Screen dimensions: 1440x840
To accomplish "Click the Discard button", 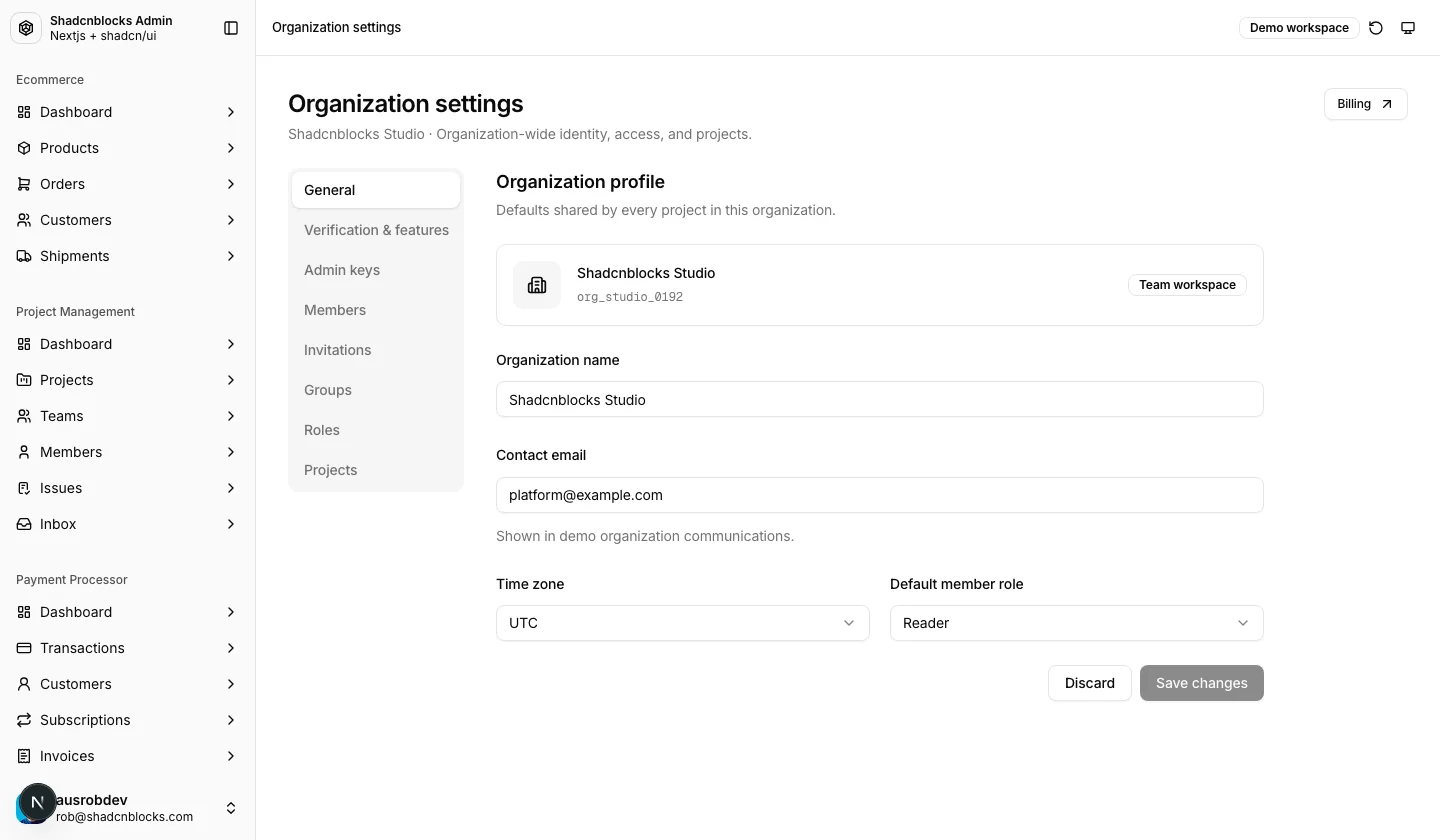I will [x=1089, y=683].
